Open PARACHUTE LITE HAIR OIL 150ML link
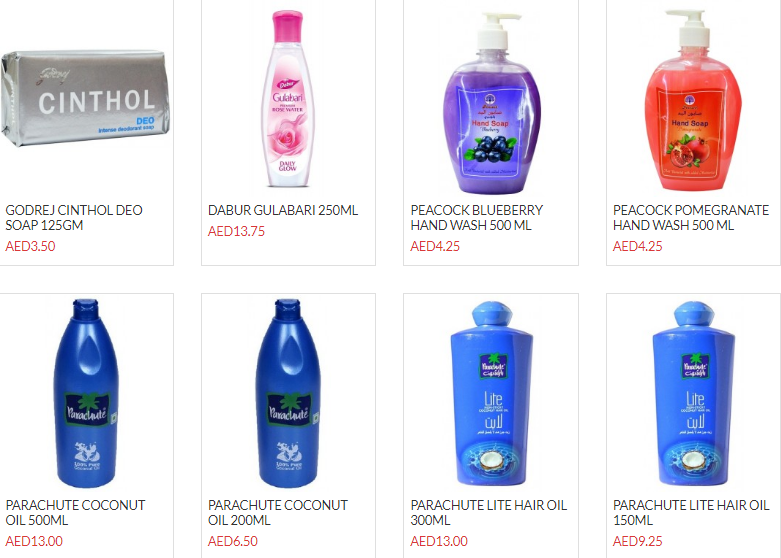 pyautogui.click(x=691, y=513)
